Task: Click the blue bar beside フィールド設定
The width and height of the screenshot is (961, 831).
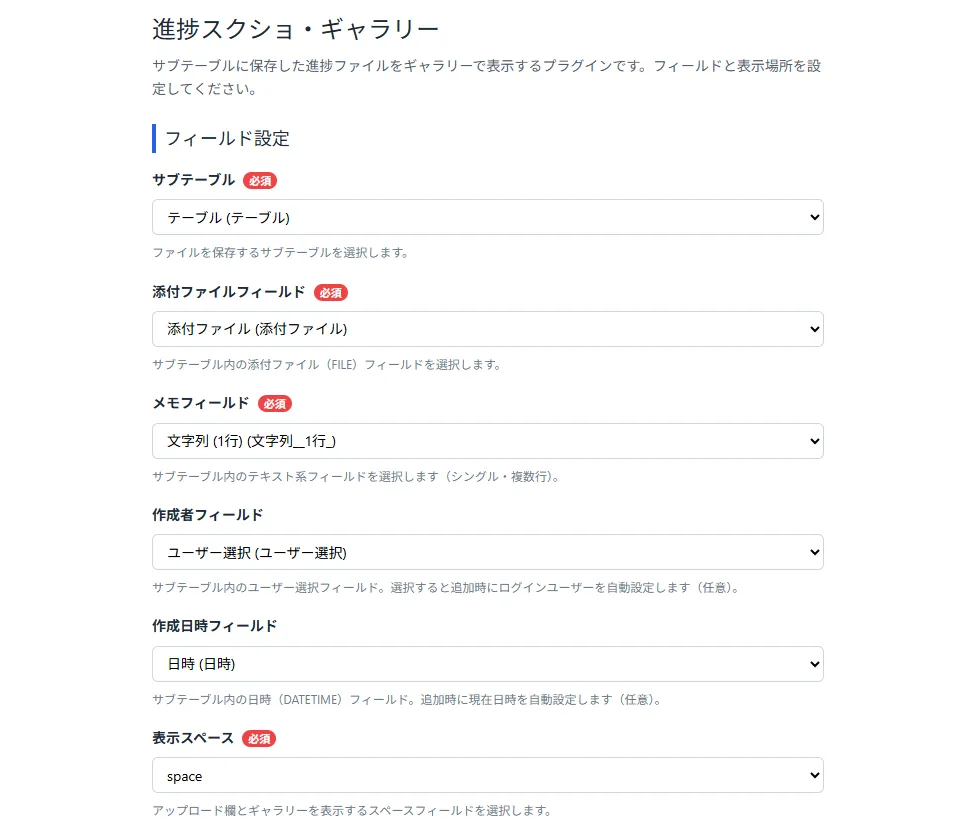Action: tap(153, 139)
